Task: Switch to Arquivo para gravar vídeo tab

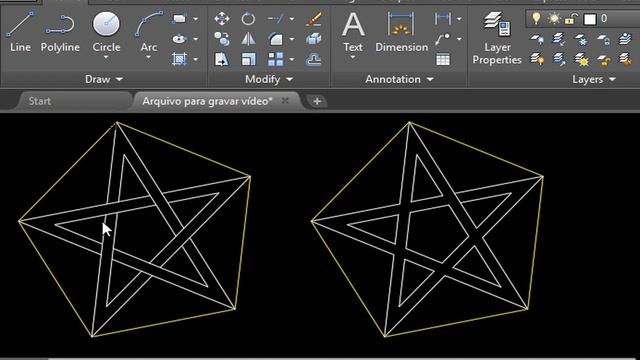Action: (x=207, y=101)
